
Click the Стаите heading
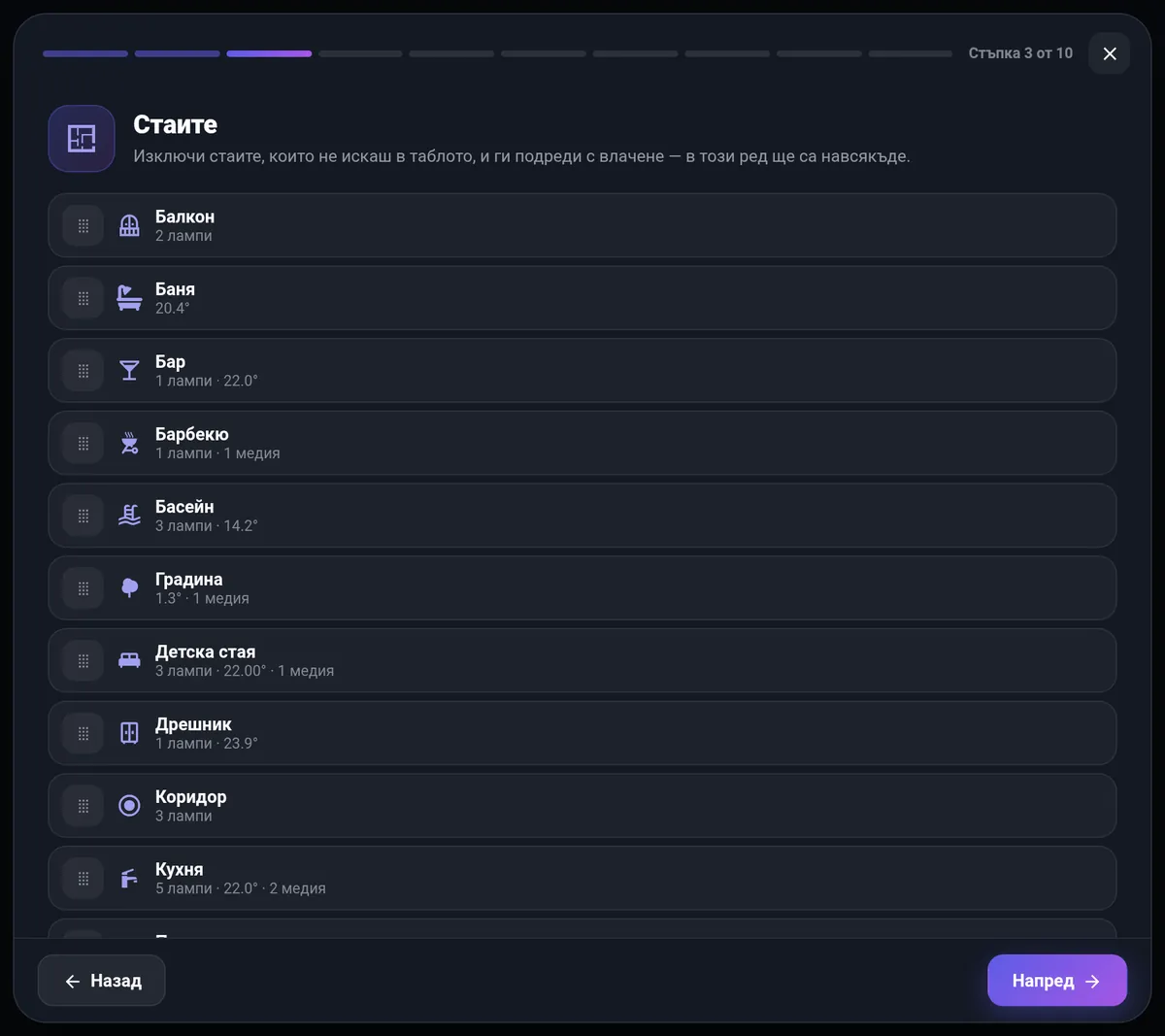175,124
